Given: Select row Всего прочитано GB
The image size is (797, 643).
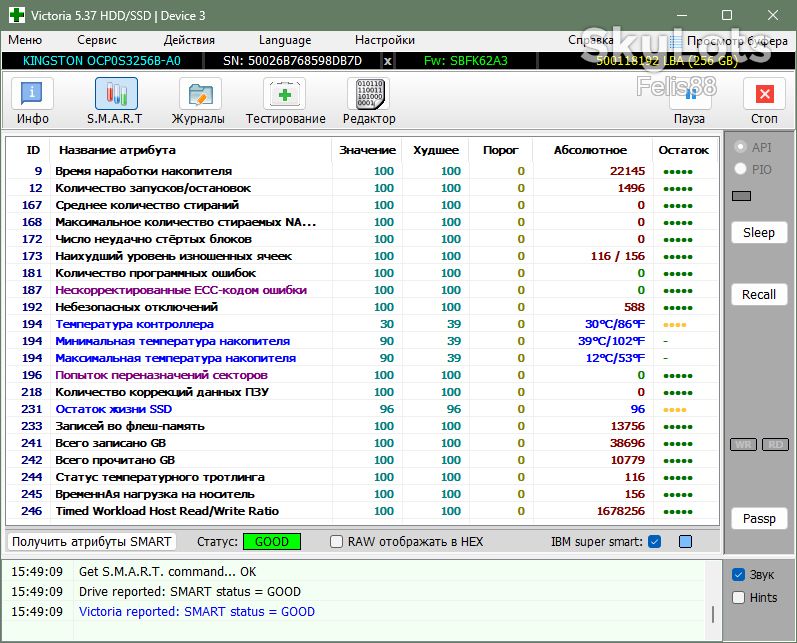Looking at the screenshot, I should pos(362,460).
